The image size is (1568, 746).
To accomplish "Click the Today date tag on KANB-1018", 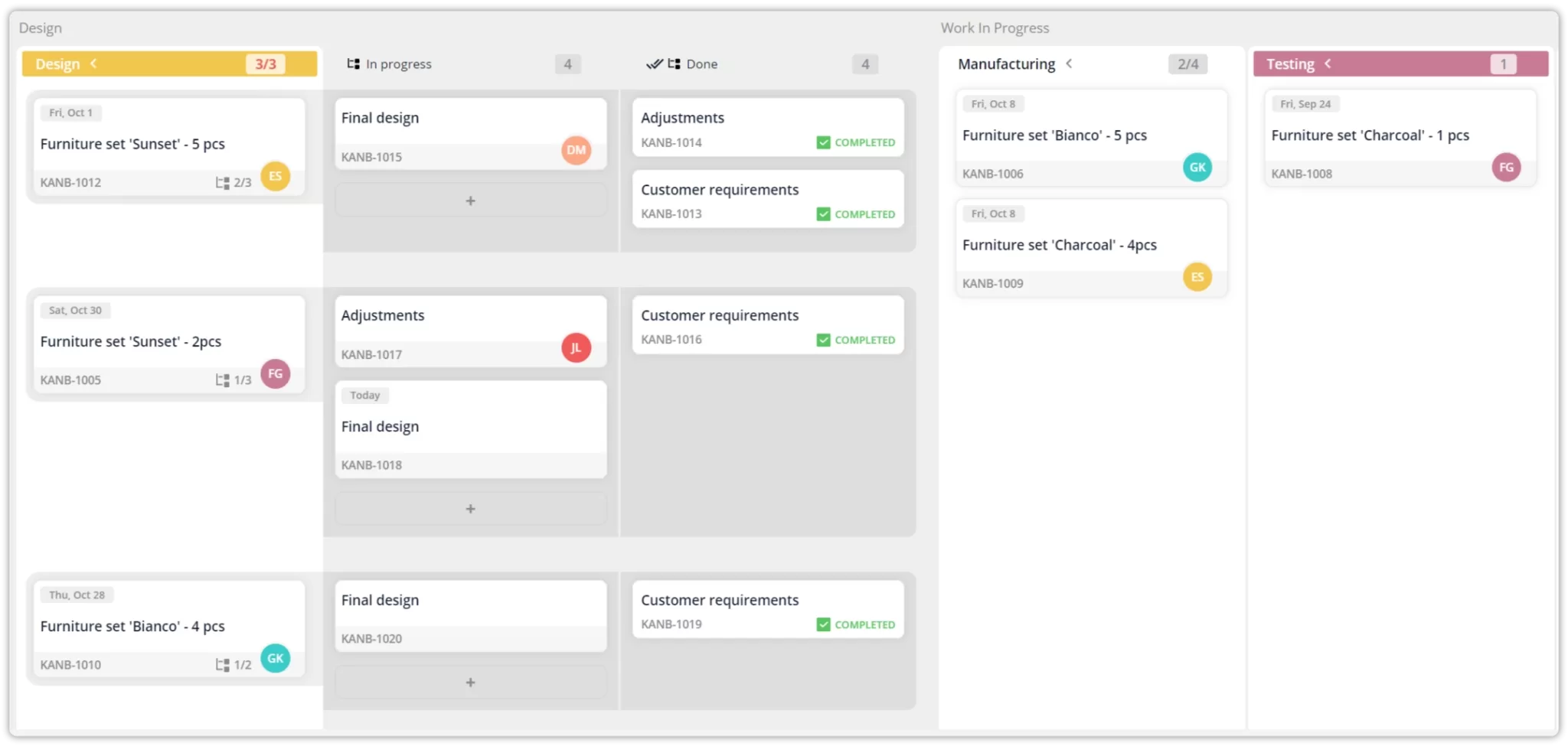I will coord(364,395).
